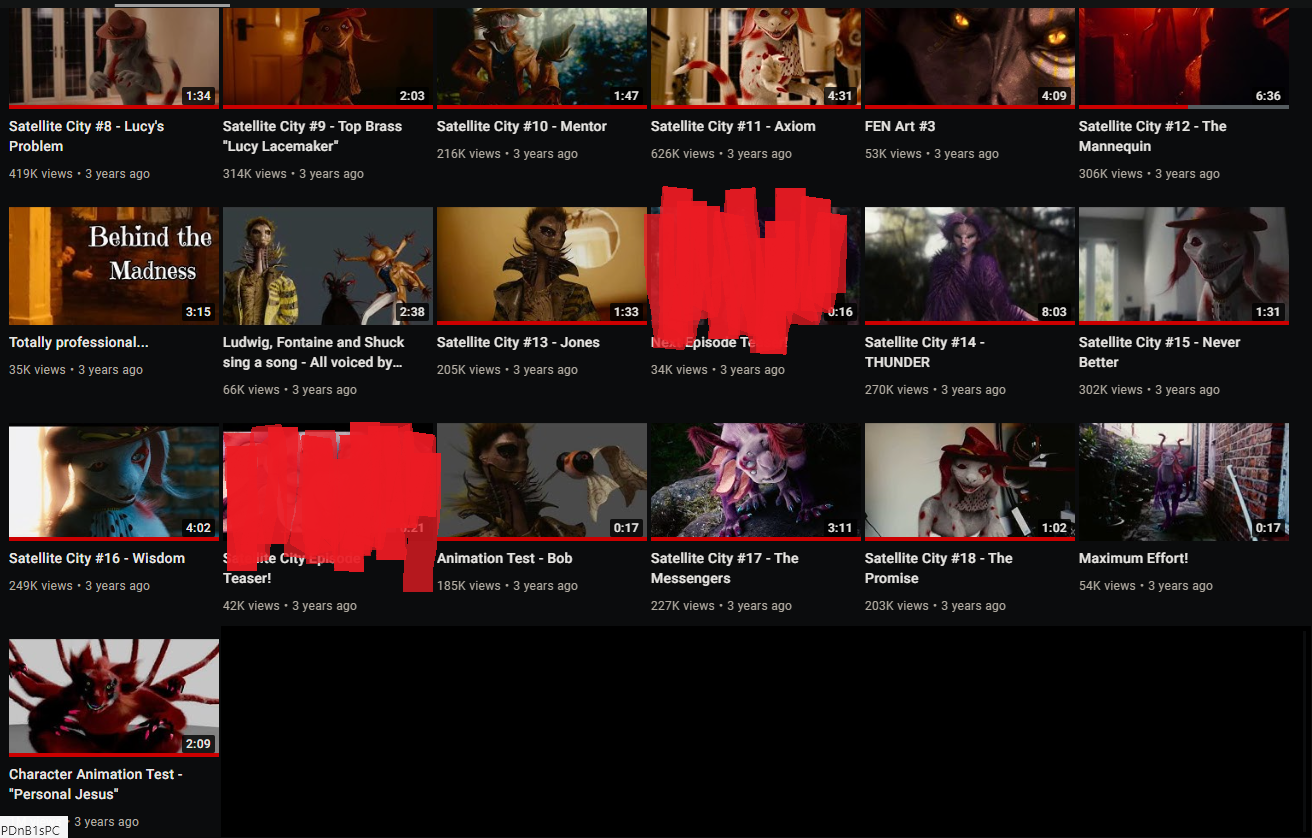
Task: Click the Maximum Effort! title link
Action: point(1134,558)
